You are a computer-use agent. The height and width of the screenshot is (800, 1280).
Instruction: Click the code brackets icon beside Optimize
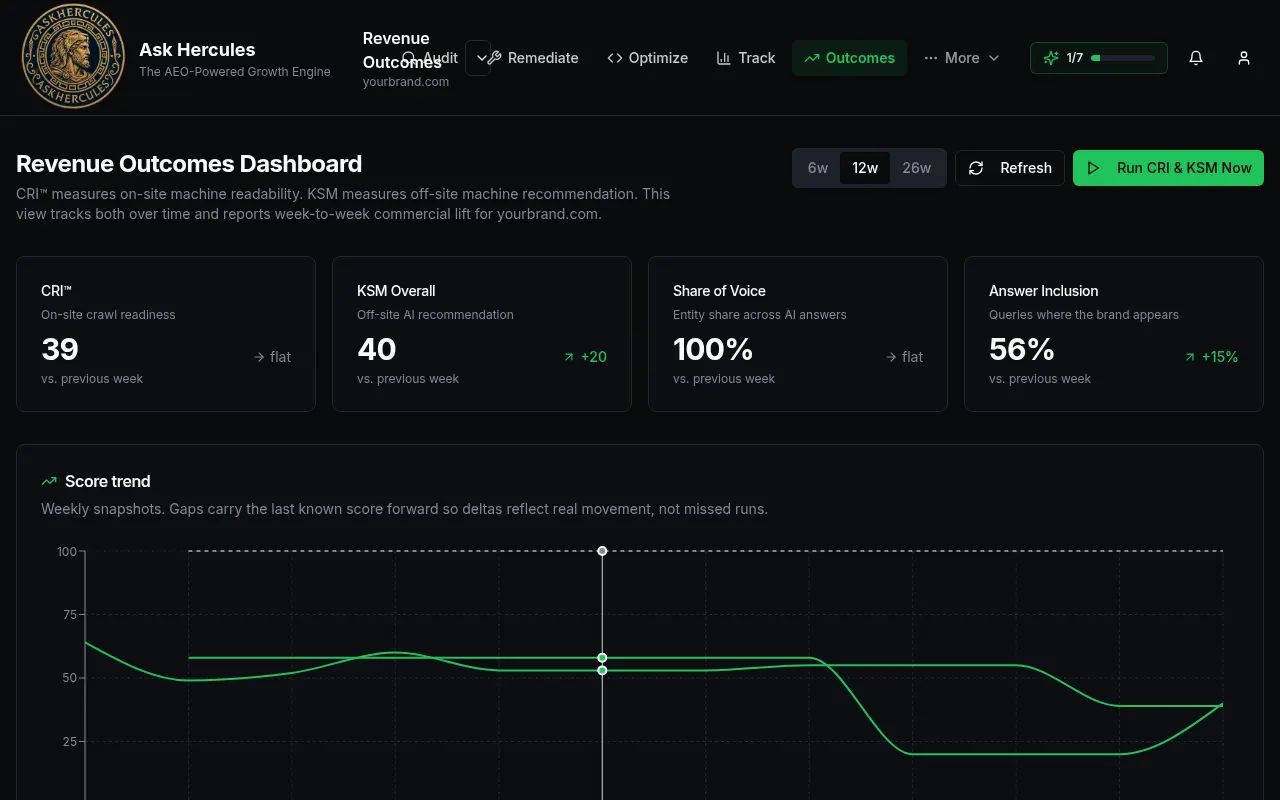pyautogui.click(x=615, y=58)
